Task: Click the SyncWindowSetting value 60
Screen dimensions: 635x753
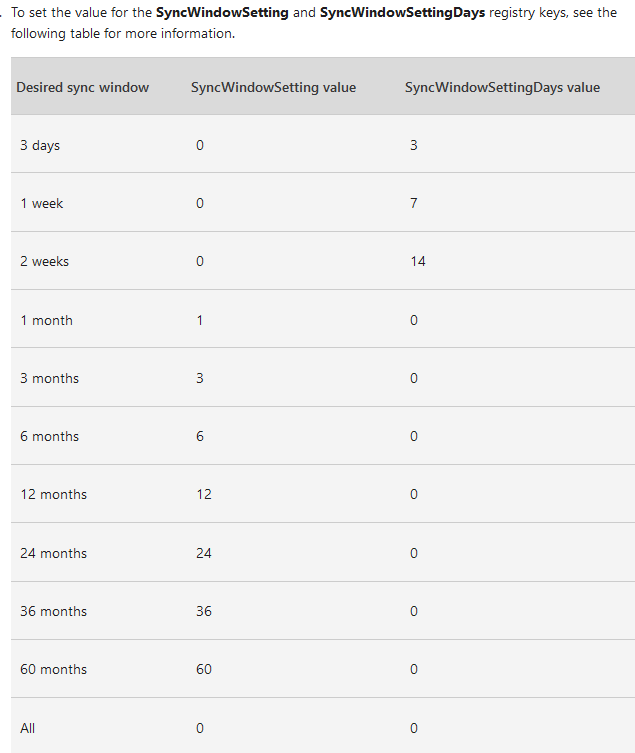Action: pyautogui.click(x=204, y=669)
